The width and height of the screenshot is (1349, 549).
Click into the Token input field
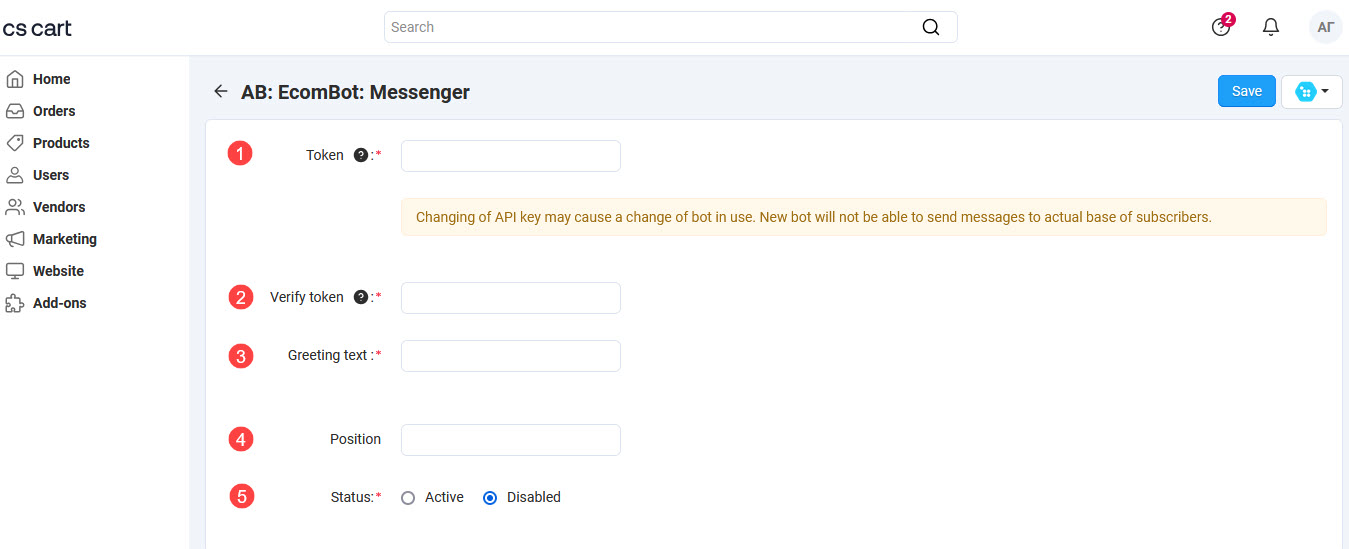point(511,156)
